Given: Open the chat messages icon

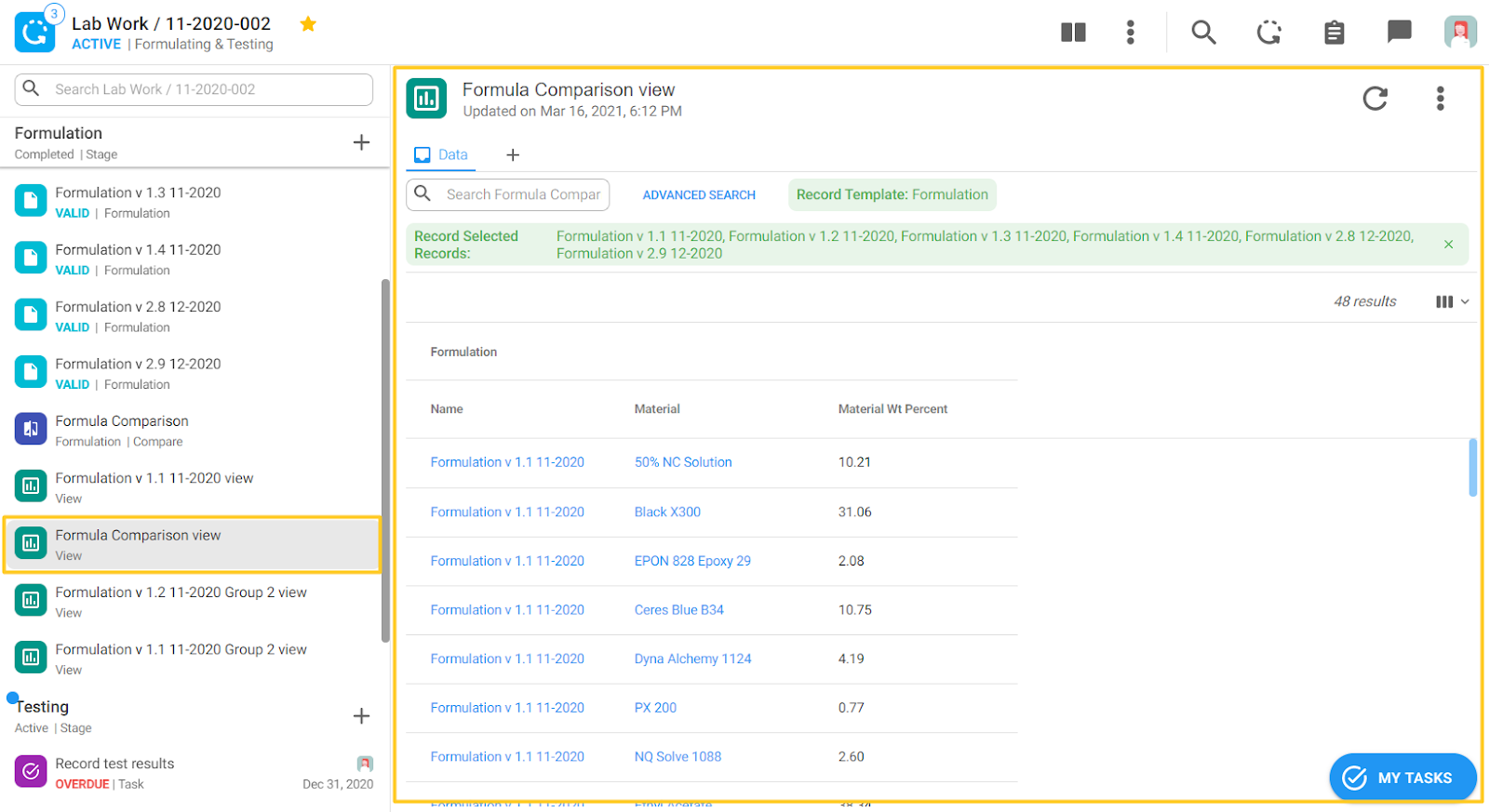Looking at the screenshot, I should 1399,33.
